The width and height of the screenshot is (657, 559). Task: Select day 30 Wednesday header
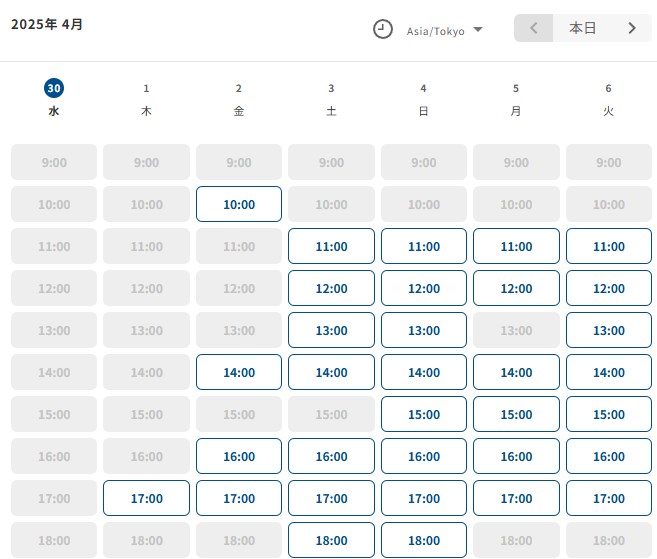(x=54, y=98)
